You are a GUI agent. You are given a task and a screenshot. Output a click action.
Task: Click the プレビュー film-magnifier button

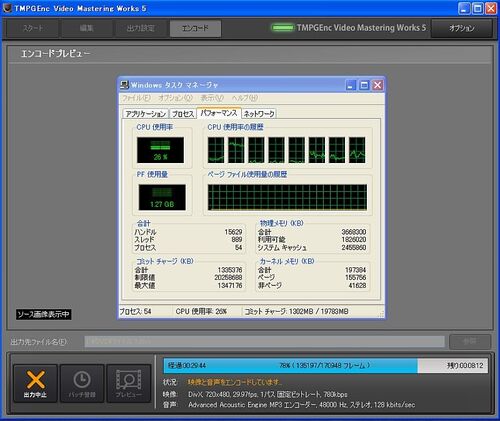129,383
